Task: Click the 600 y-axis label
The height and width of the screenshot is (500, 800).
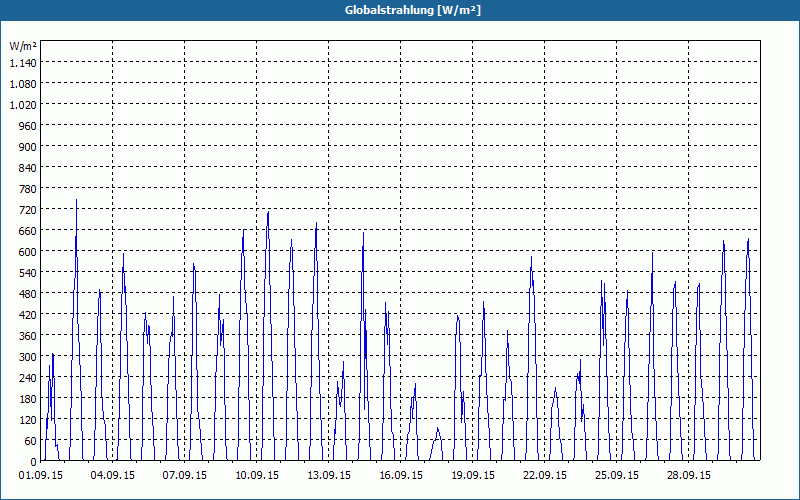Action: (x=28, y=252)
